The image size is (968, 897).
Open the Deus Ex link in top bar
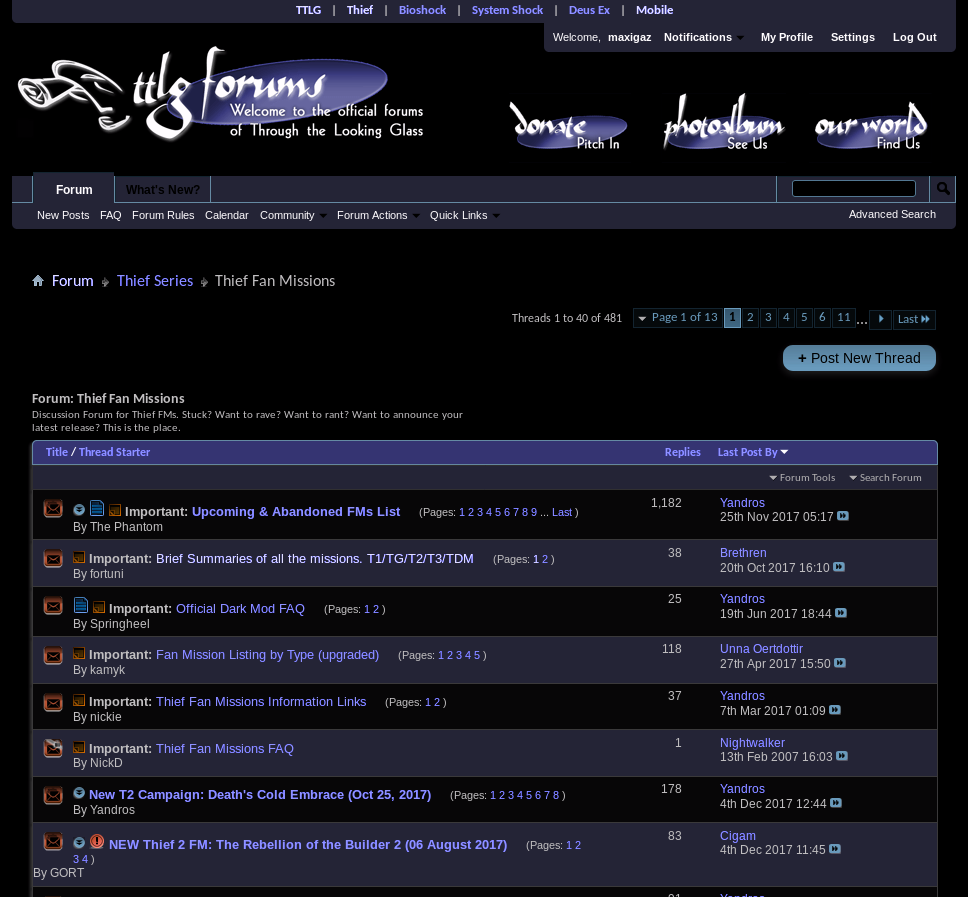pos(589,10)
